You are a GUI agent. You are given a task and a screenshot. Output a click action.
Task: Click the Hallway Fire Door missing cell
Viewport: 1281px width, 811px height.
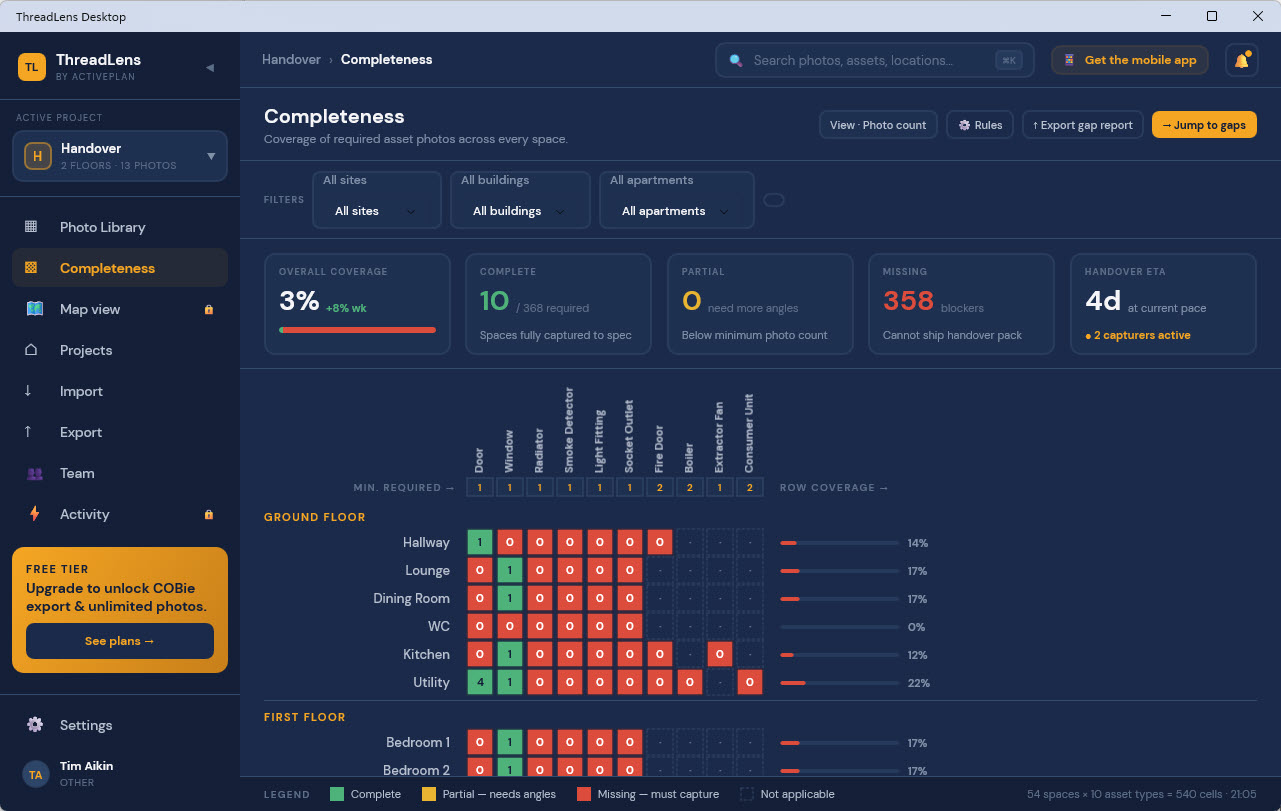(x=660, y=543)
